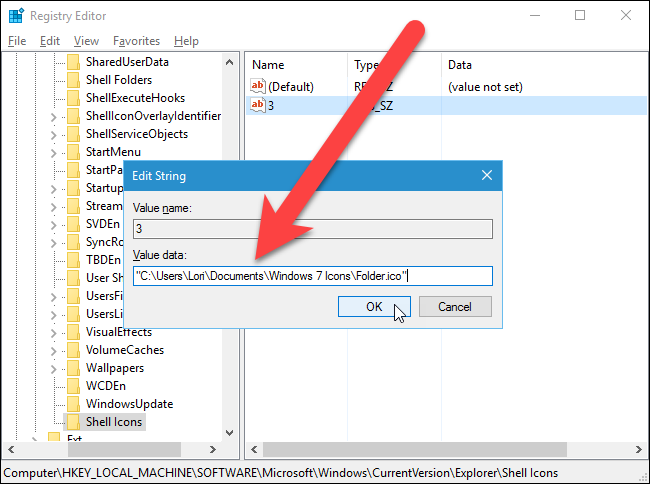The height and width of the screenshot is (484, 650).
Task: Open the Favorites menu
Action: [136, 41]
